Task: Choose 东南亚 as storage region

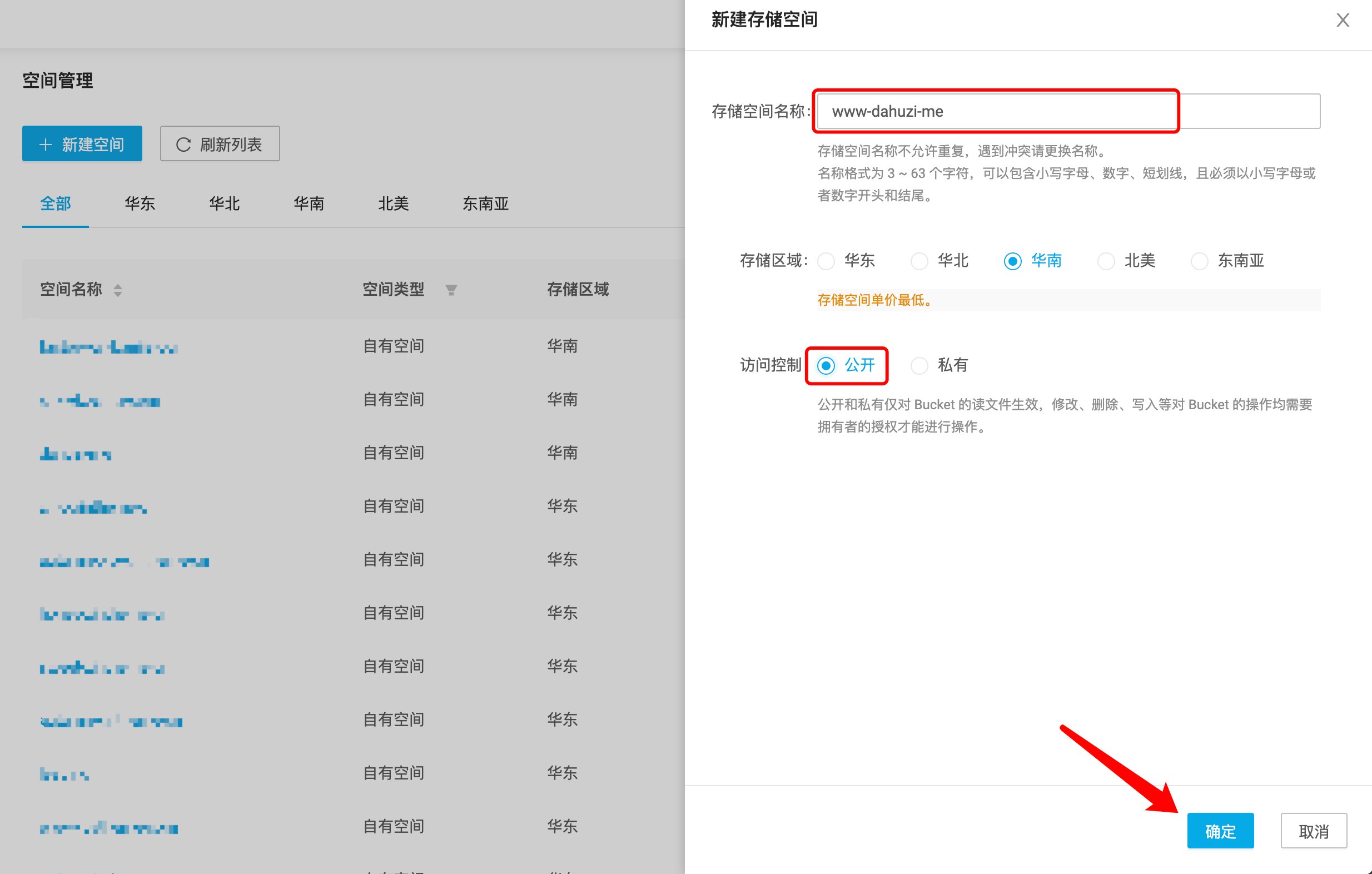Action: pyautogui.click(x=1199, y=261)
